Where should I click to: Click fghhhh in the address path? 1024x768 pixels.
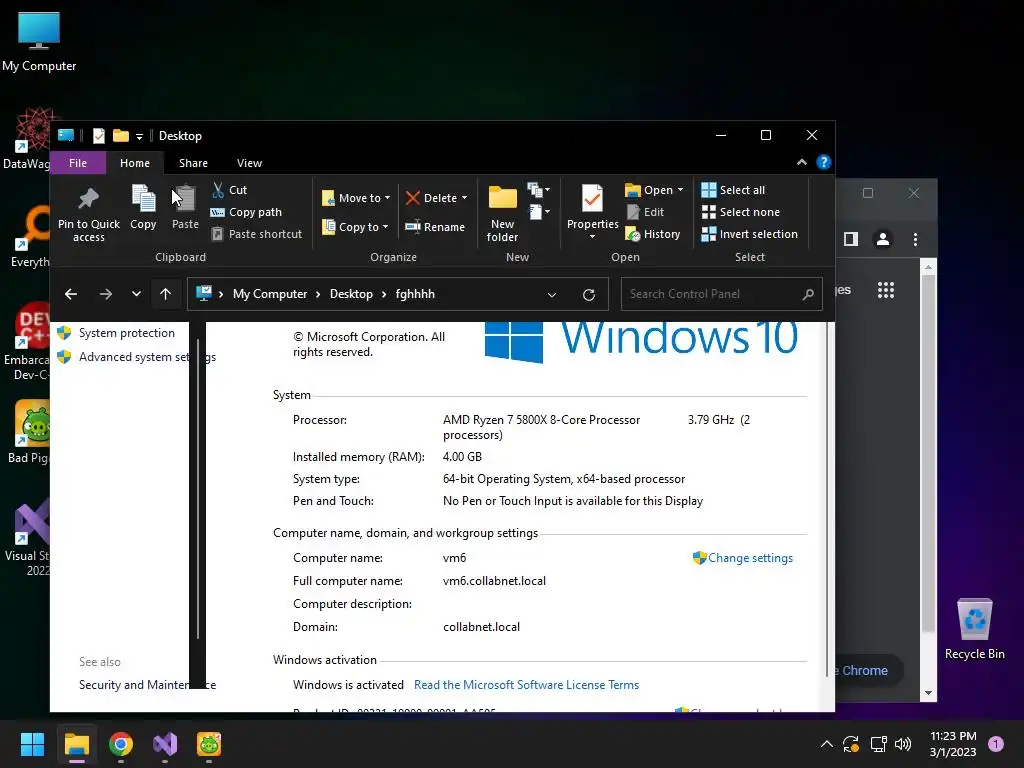click(x=415, y=294)
